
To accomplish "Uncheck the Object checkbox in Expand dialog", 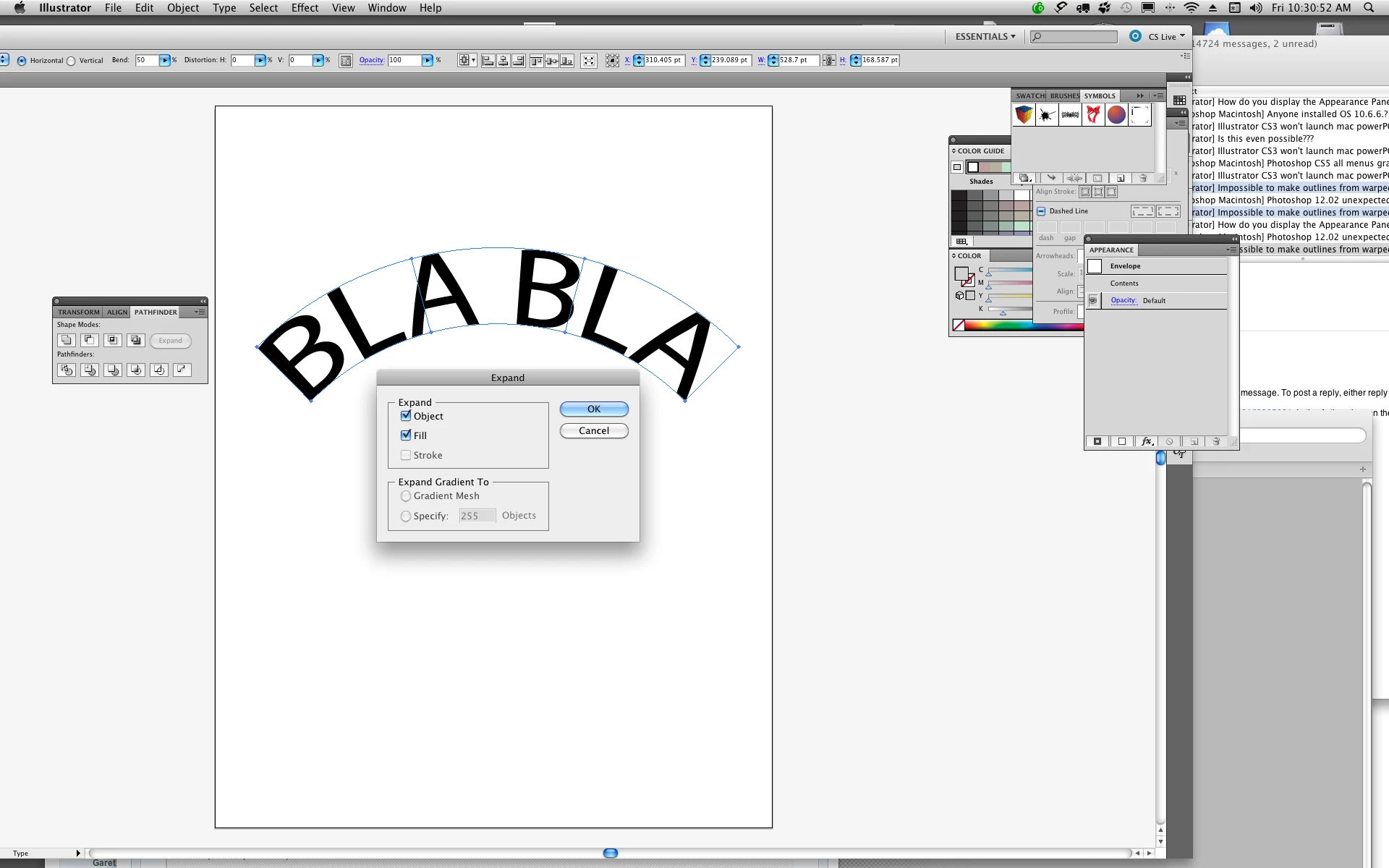I will coord(406,416).
